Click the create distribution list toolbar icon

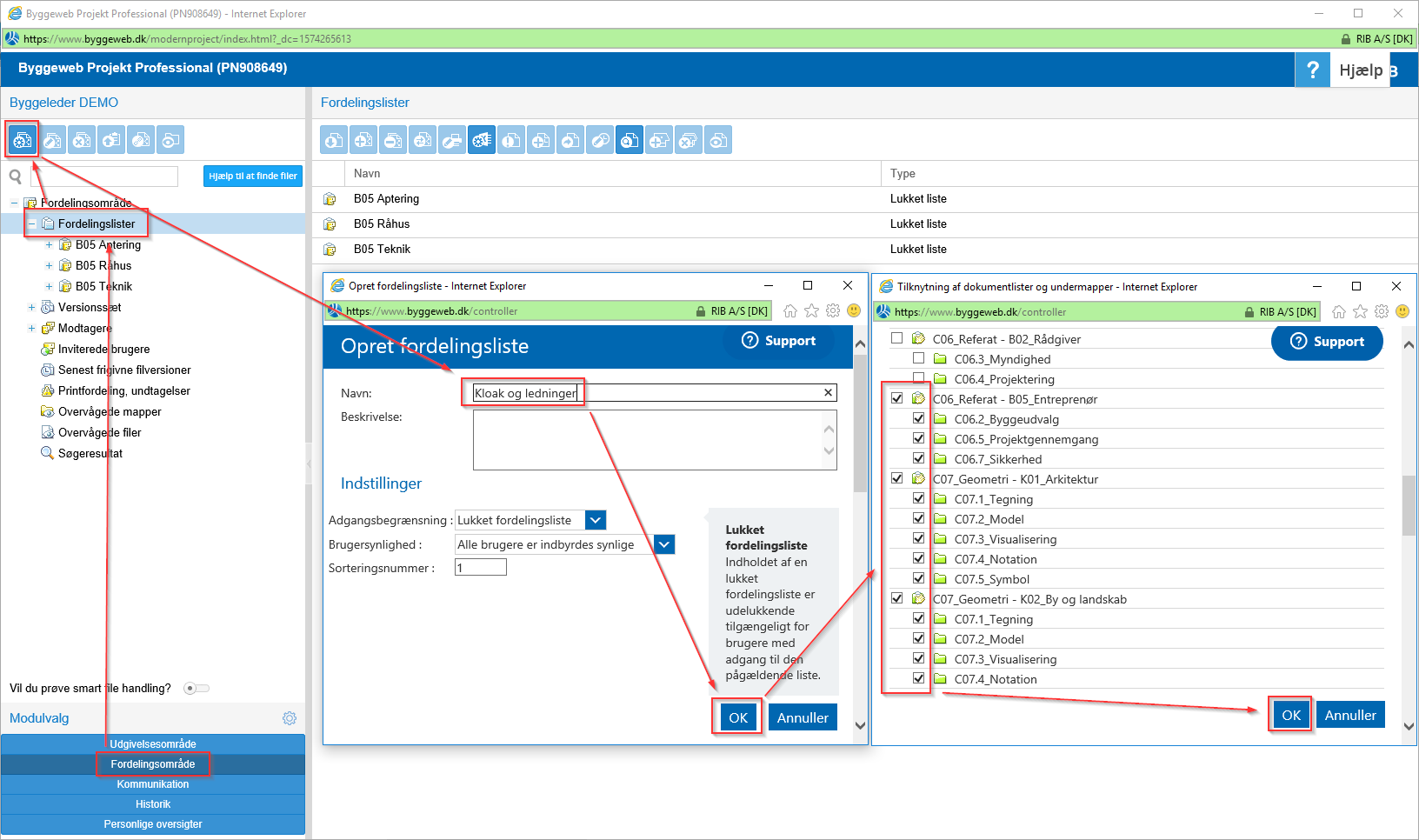[23, 140]
